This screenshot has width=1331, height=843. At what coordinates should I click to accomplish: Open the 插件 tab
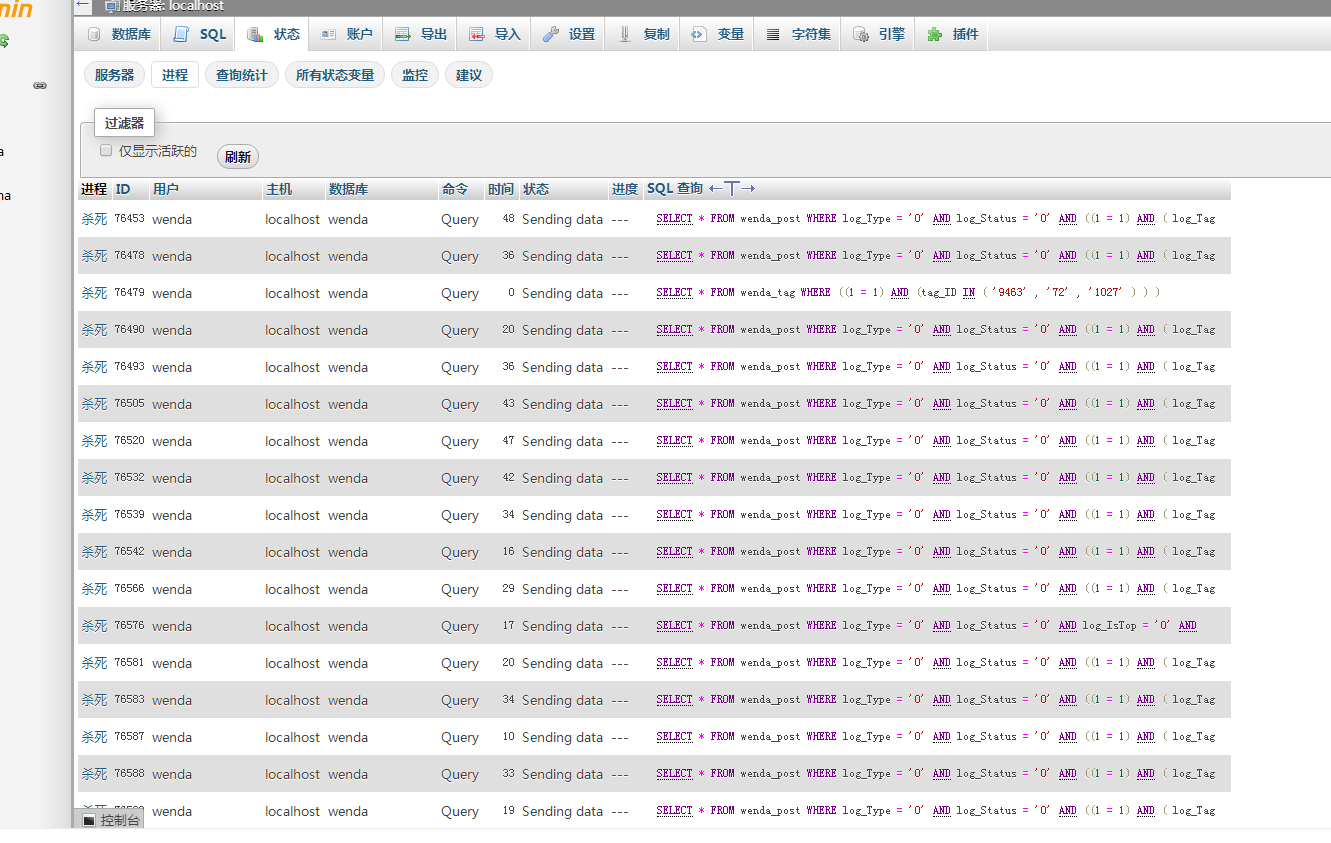click(x=953, y=34)
